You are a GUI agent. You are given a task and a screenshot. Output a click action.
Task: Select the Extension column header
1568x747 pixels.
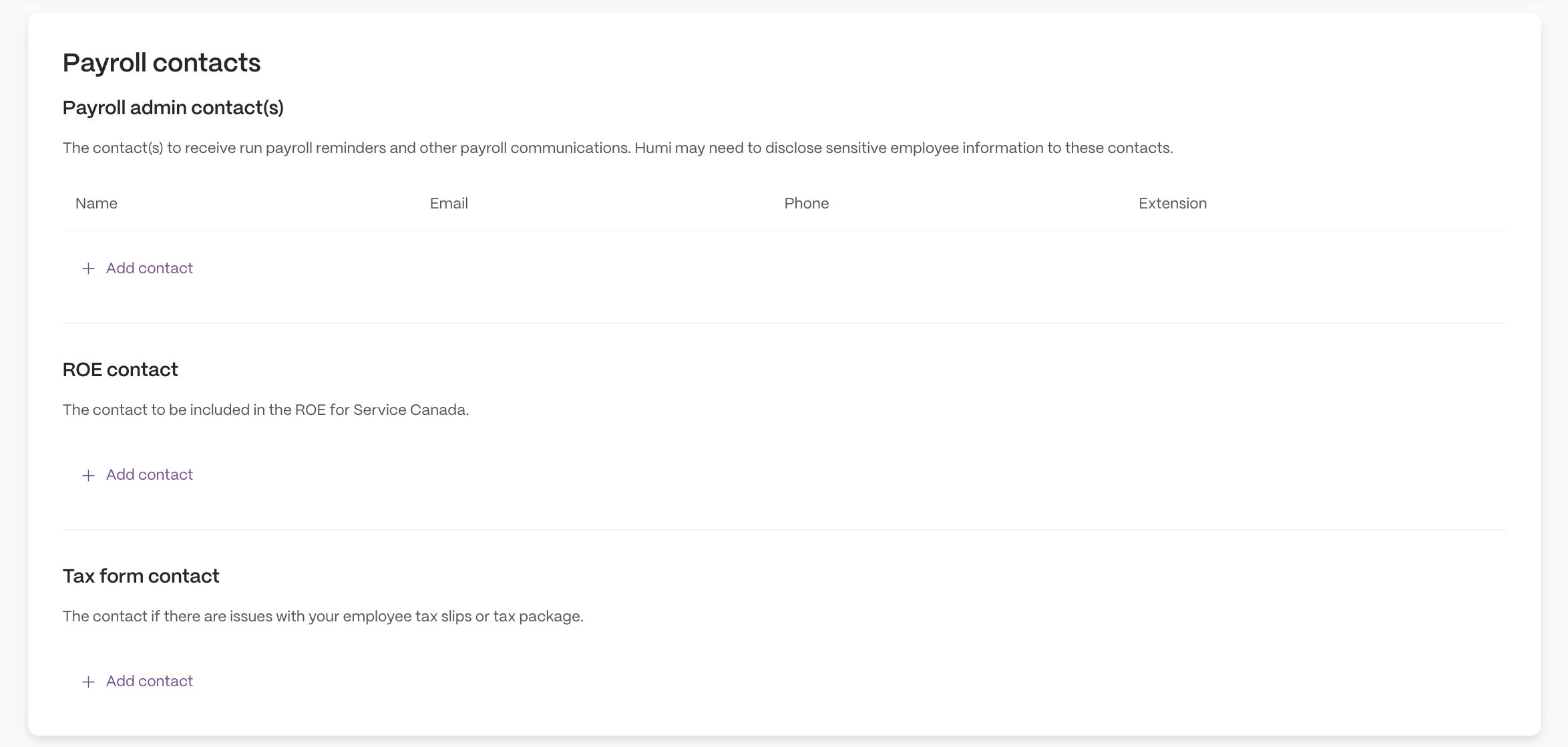(1173, 203)
